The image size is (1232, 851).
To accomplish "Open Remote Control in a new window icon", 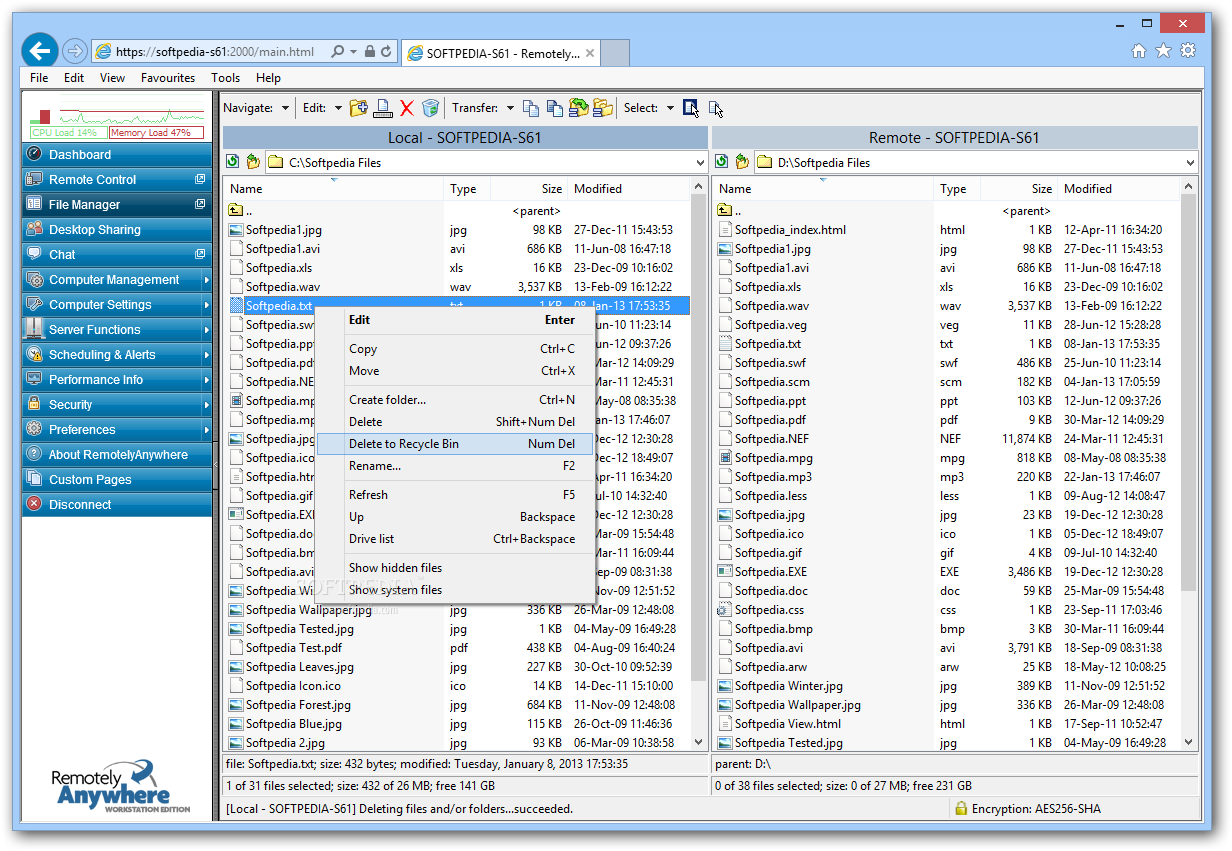I will 200,179.
